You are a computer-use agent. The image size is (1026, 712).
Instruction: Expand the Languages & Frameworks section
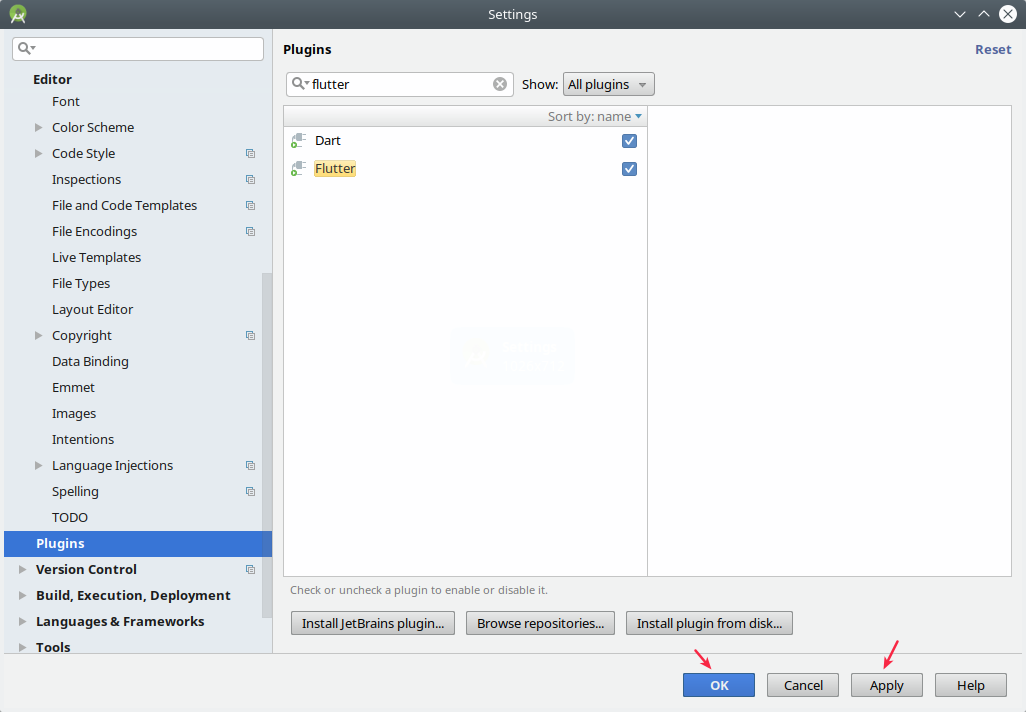pyautogui.click(x=22, y=621)
